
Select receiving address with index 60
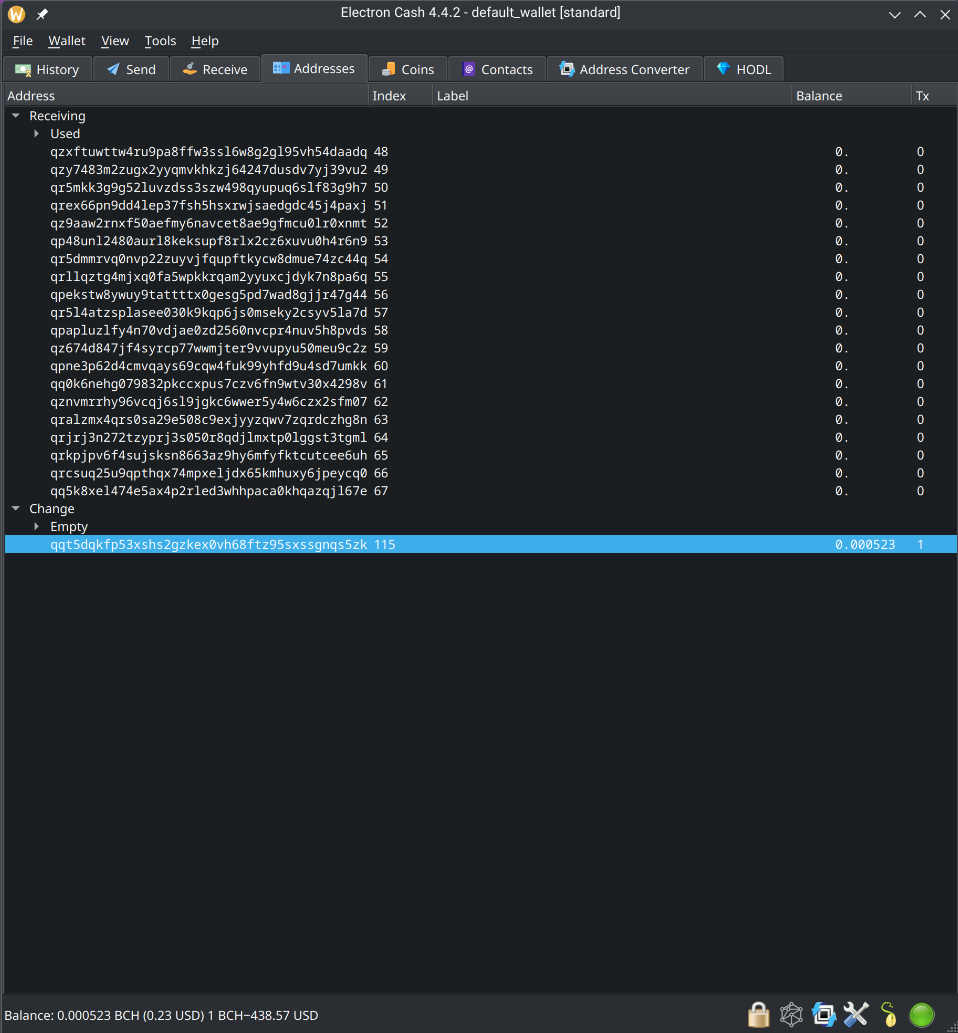click(480, 366)
